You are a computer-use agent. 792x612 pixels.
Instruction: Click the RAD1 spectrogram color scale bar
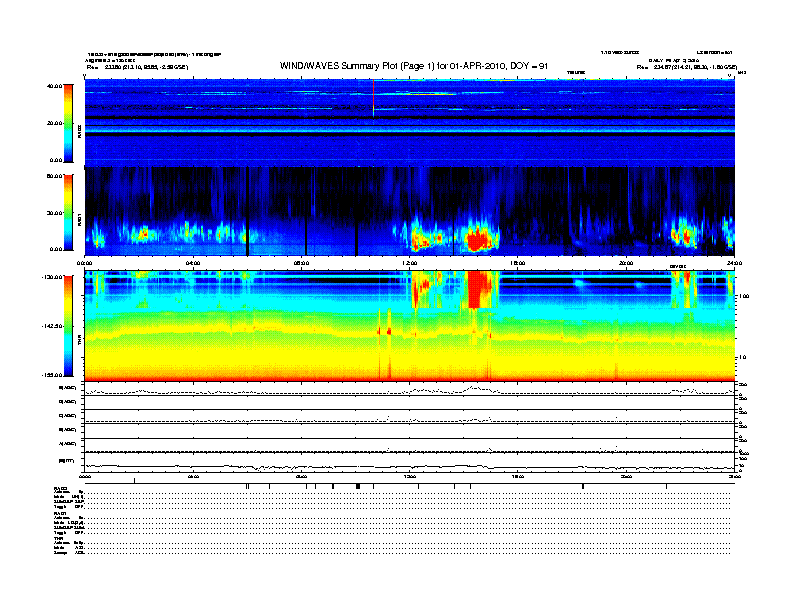[68, 212]
